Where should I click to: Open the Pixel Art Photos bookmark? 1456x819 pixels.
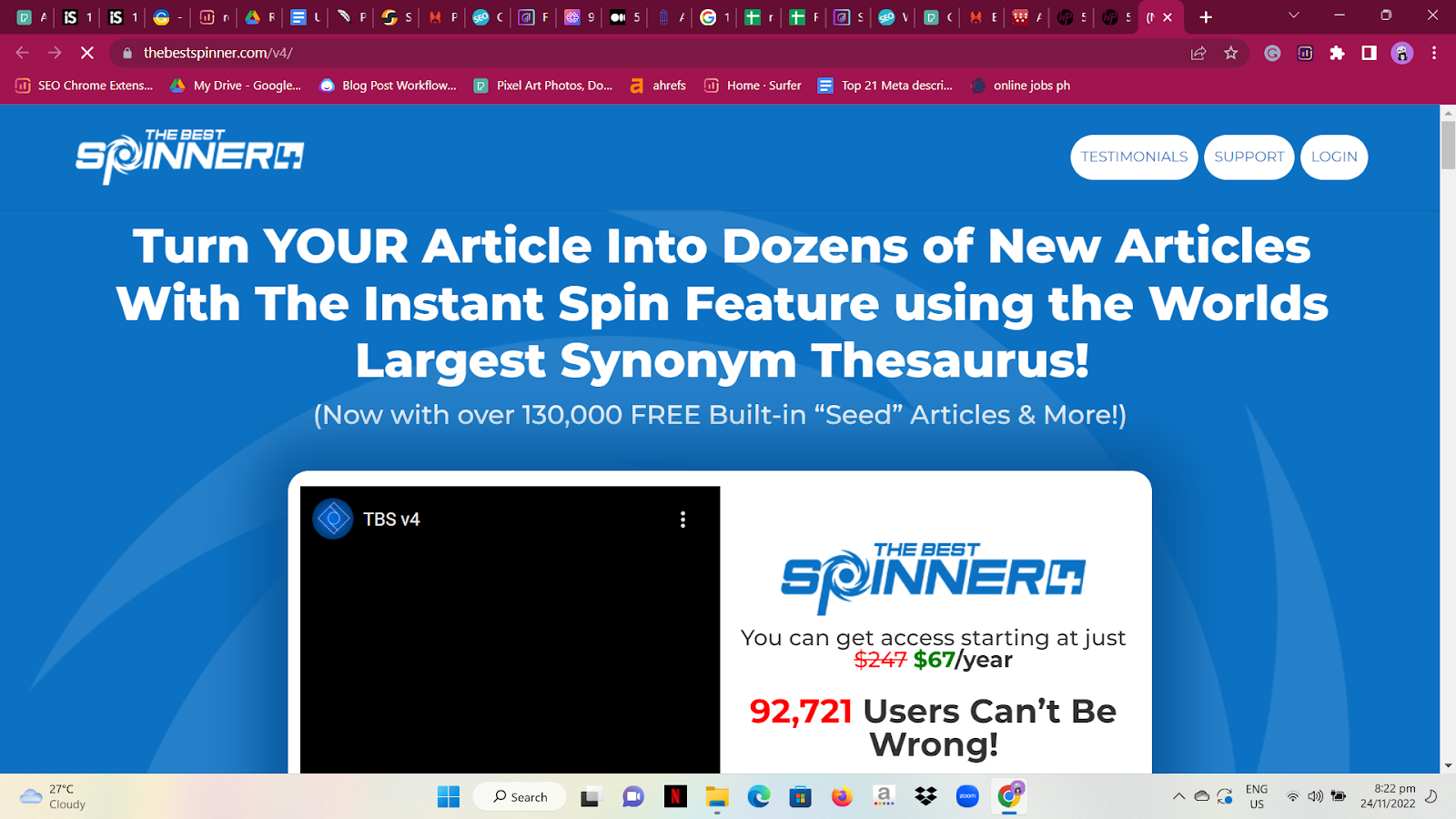[543, 86]
